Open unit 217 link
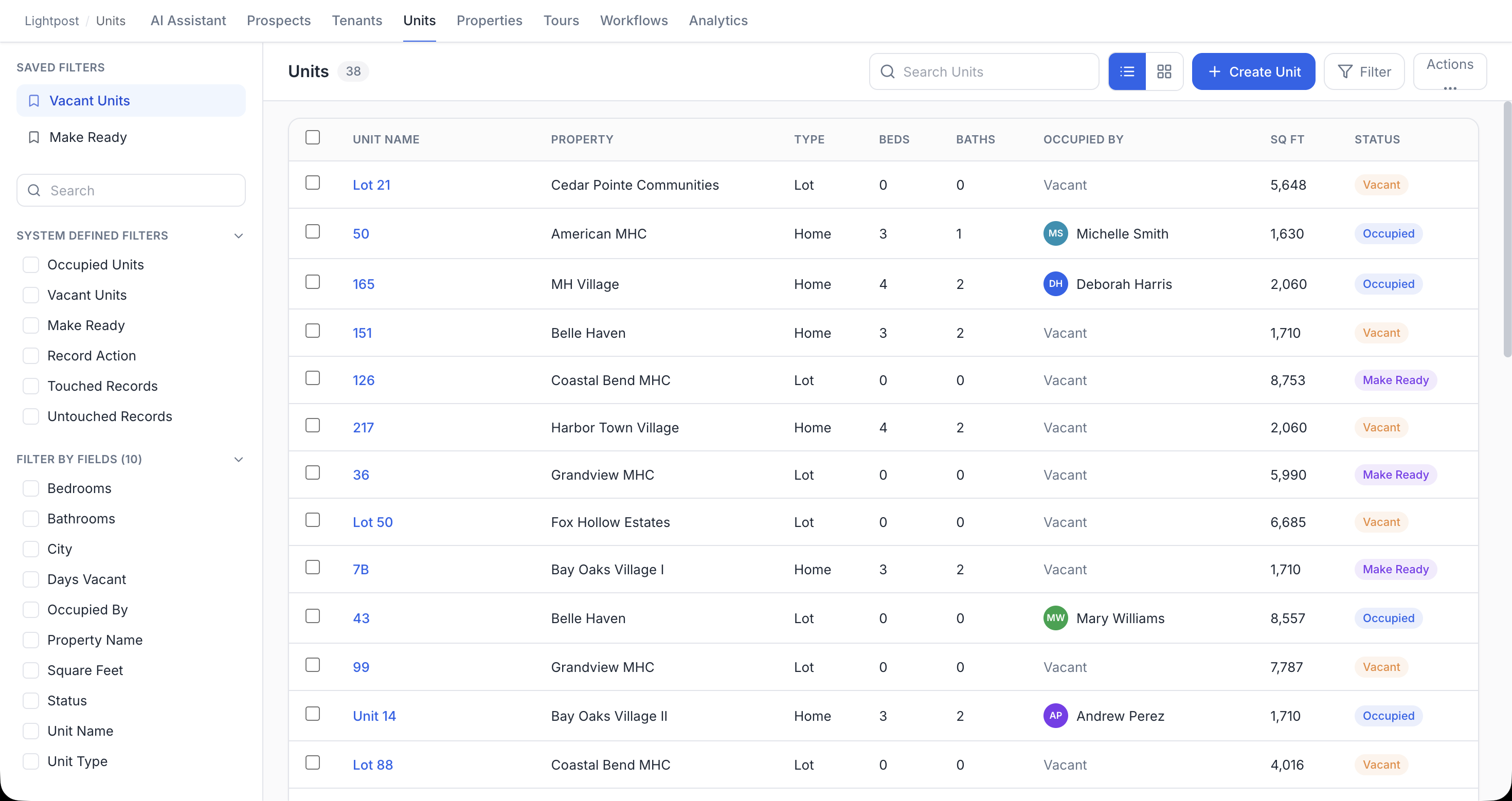The image size is (1512, 801). coord(363,428)
